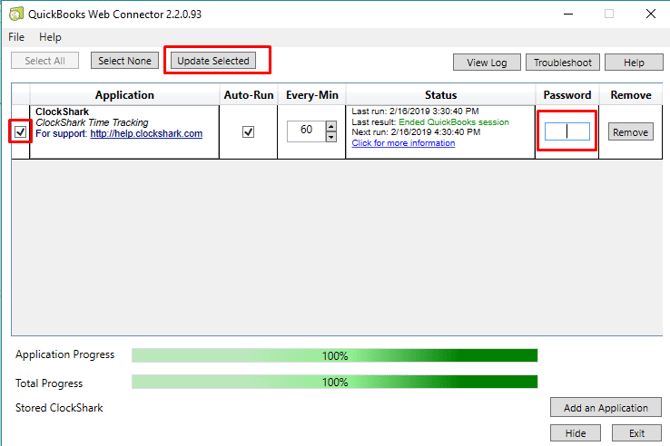Viewport: 670px width, 446px height.
Task: Click the Select None button
Action: point(125,61)
